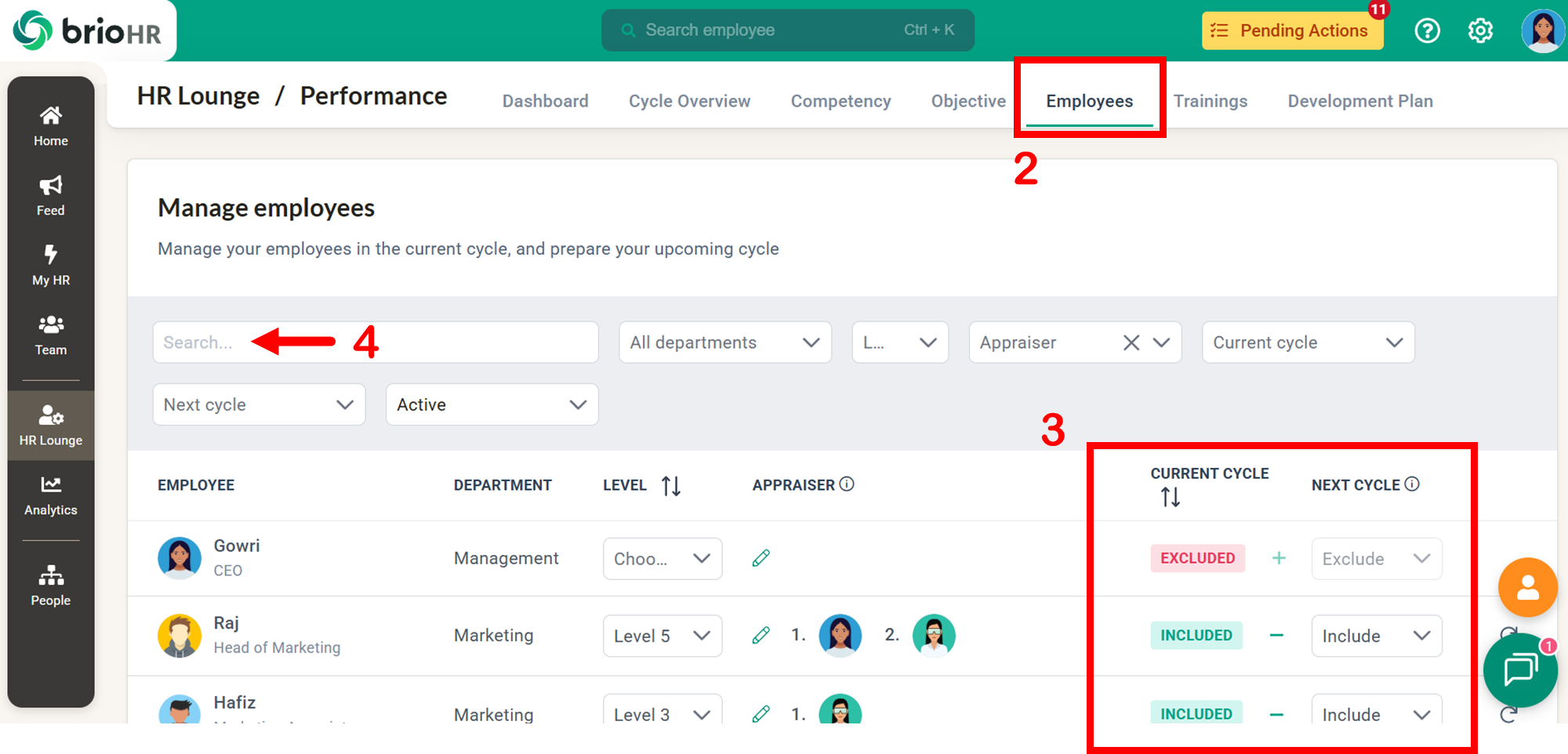Open the Active status filter dropdown

click(x=492, y=404)
